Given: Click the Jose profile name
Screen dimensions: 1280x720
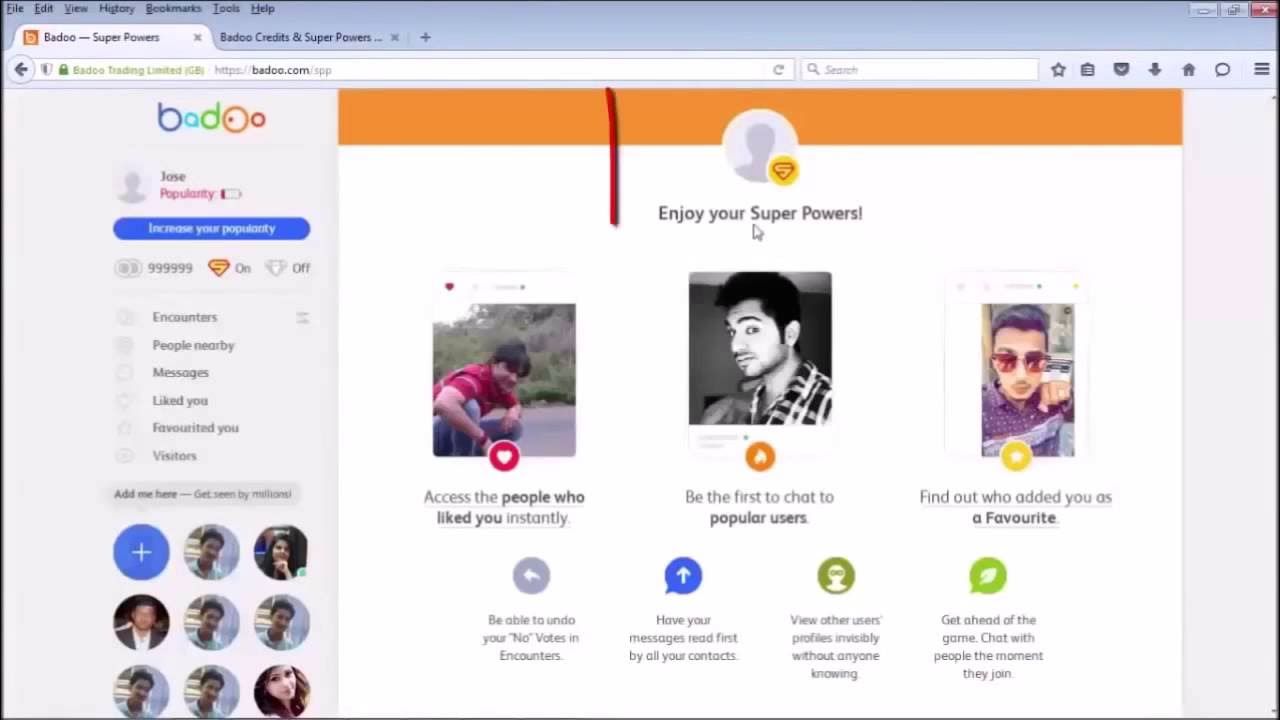Looking at the screenshot, I should point(172,176).
